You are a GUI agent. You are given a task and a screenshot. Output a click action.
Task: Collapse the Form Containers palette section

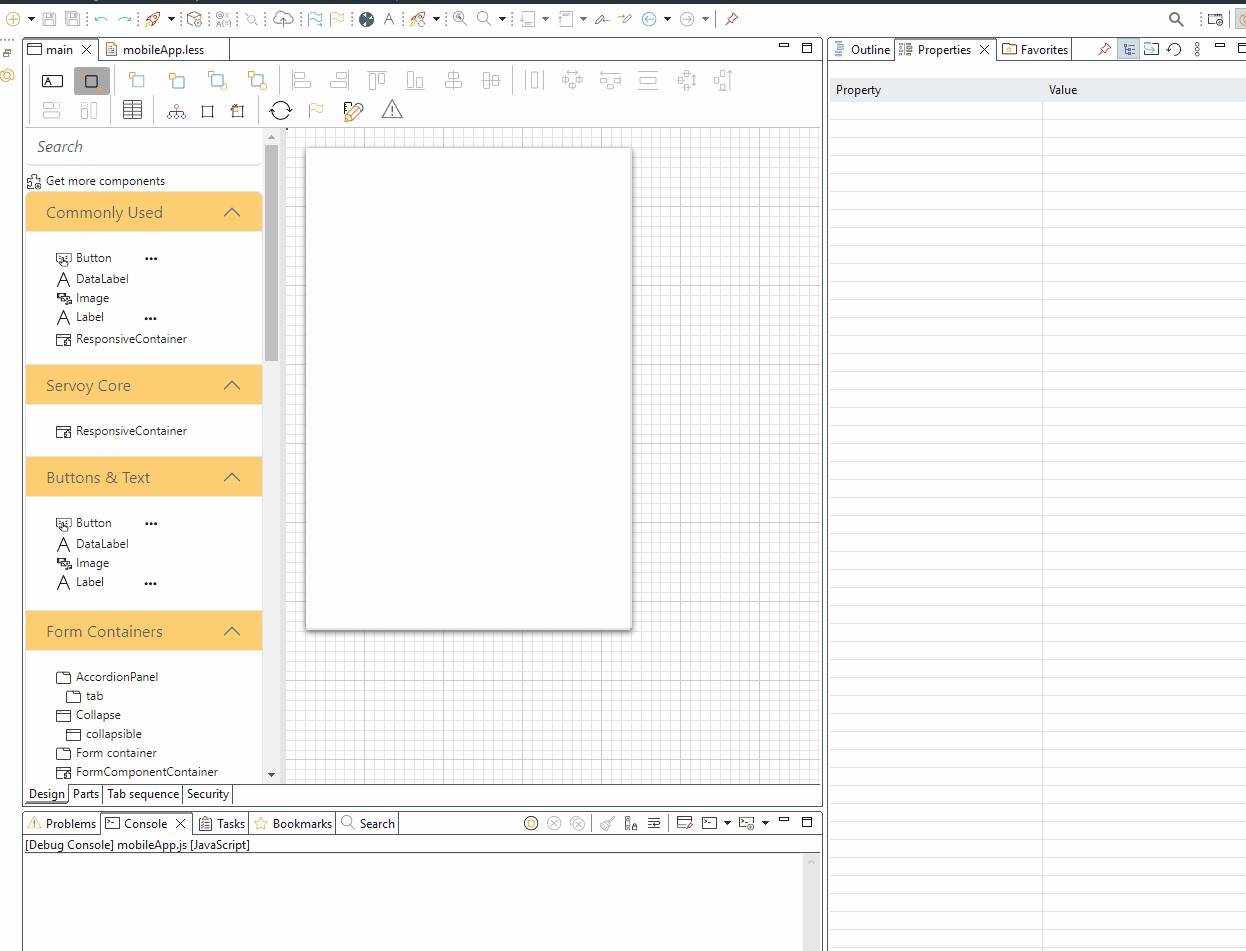click(x=232, y=631)
